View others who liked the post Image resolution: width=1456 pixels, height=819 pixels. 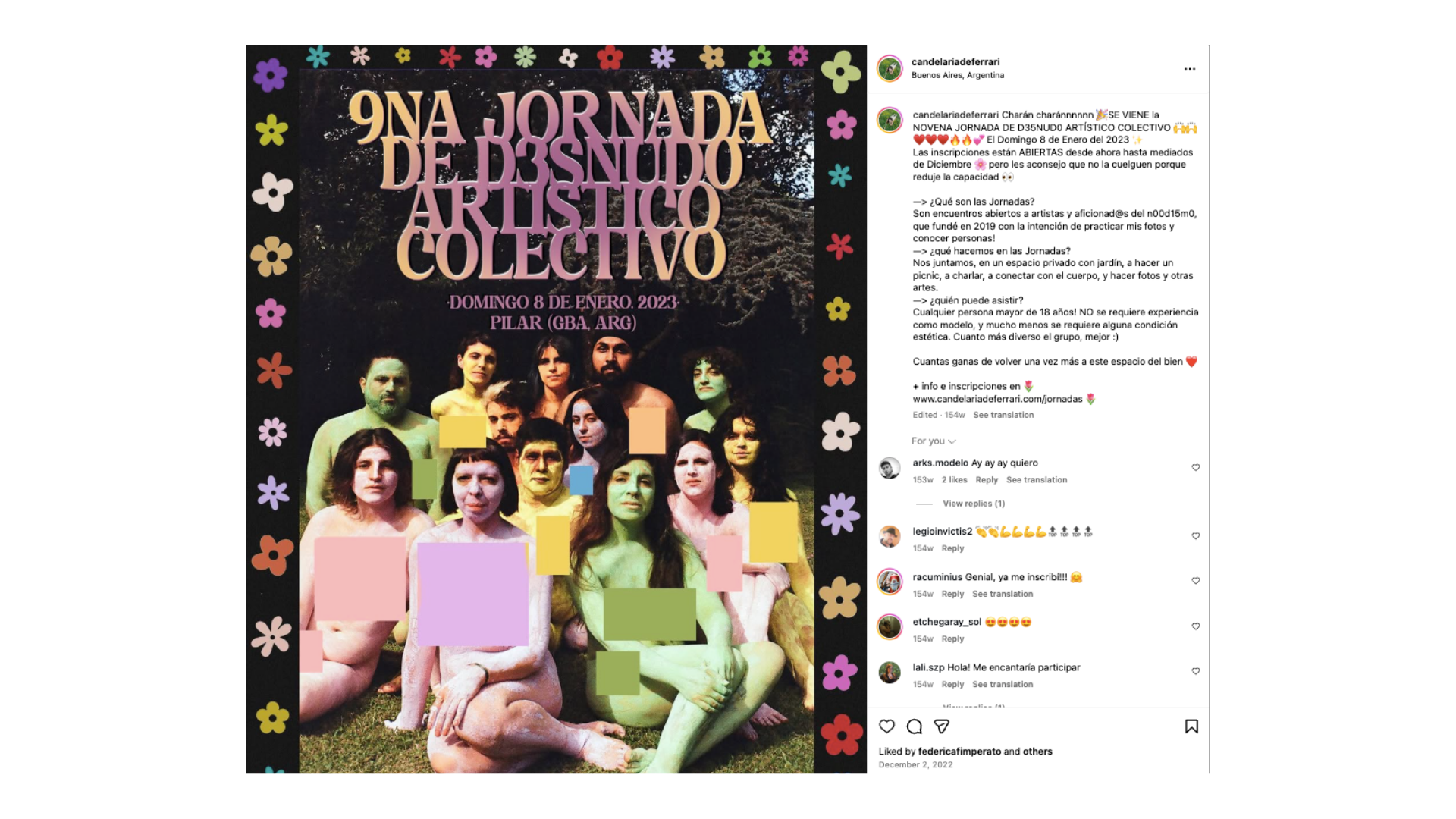(1037, 752)
